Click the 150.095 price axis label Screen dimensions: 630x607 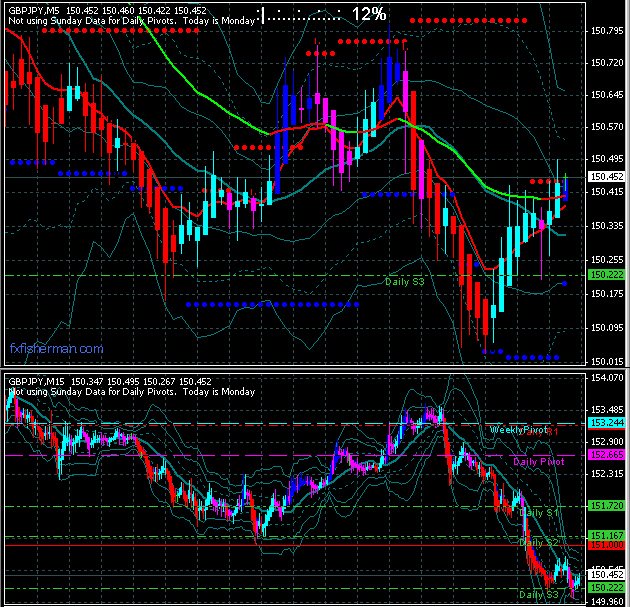[607, 328]
